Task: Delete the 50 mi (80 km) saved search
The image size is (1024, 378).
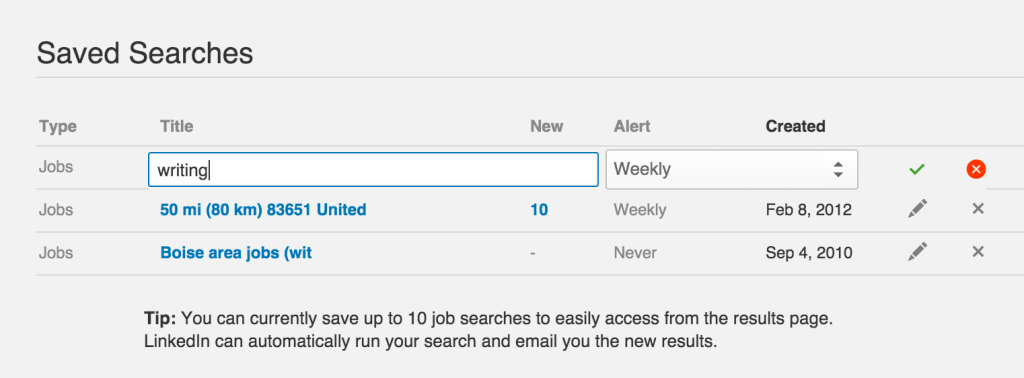Action: tap(978, 209)
